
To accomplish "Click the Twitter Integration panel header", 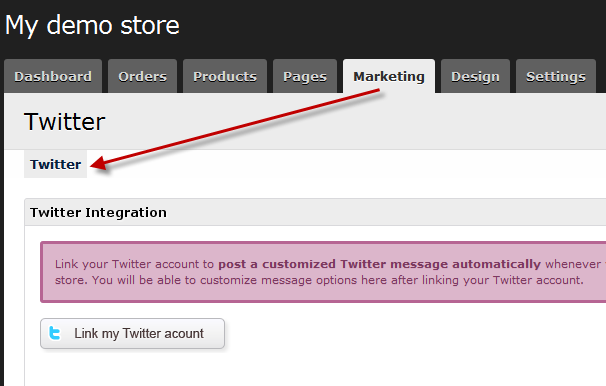I will 315,212.
